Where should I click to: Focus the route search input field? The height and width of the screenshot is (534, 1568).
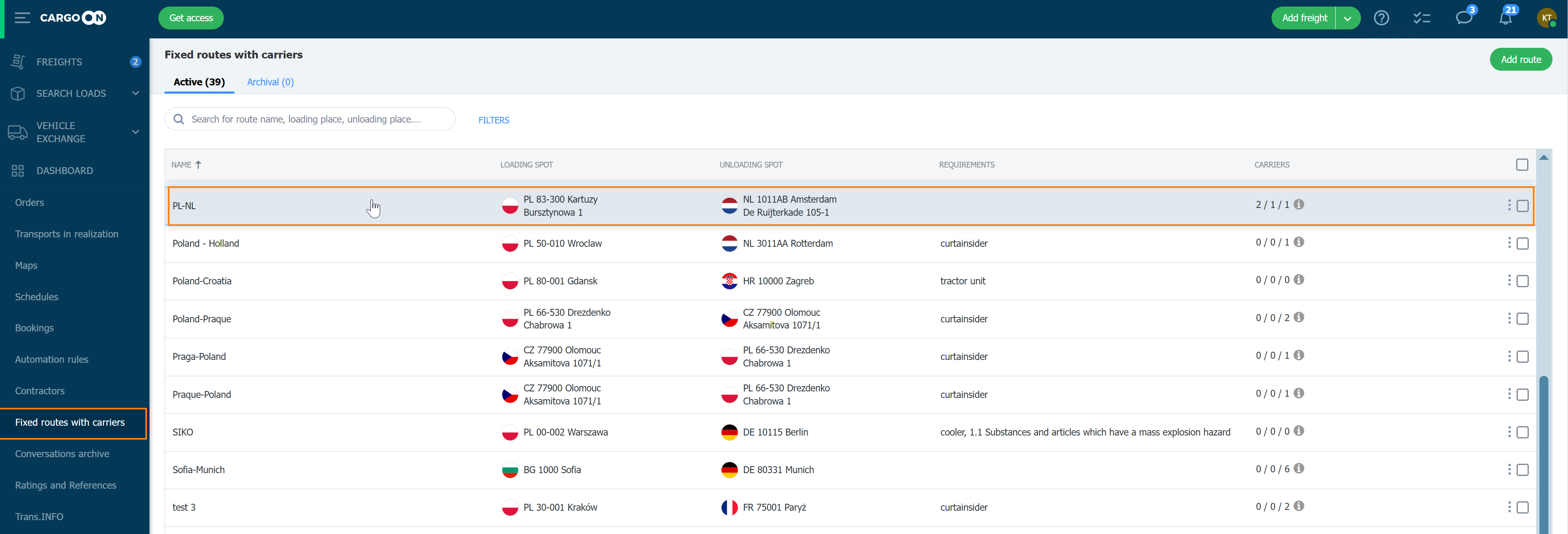pos(310,119)
